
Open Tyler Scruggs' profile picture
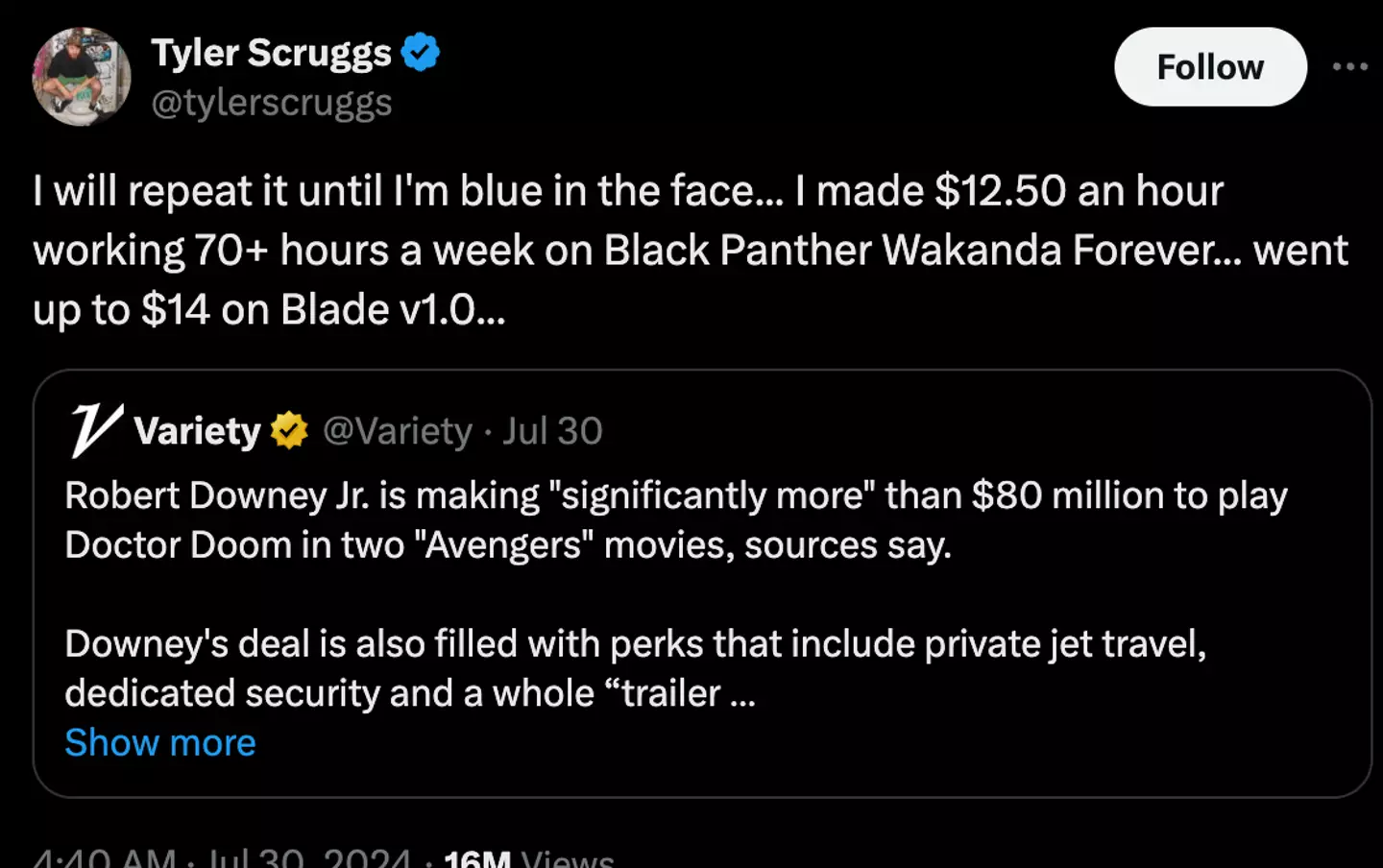tap(82, 76)
